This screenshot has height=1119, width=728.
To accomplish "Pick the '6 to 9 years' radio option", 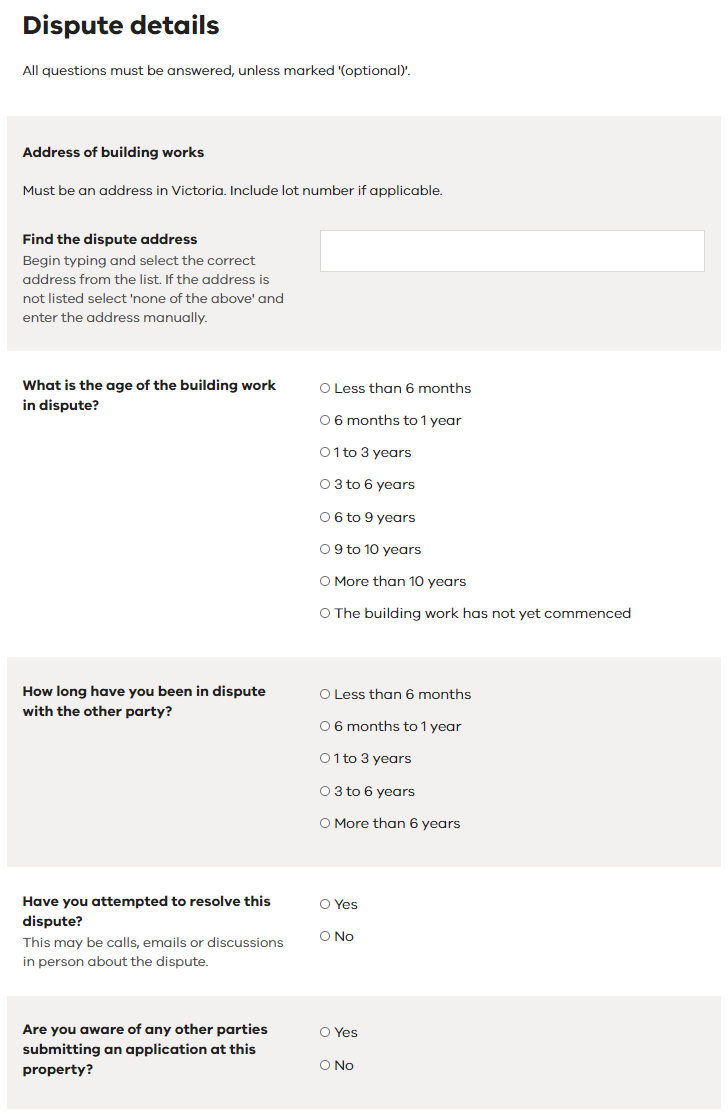I will 325,517.
